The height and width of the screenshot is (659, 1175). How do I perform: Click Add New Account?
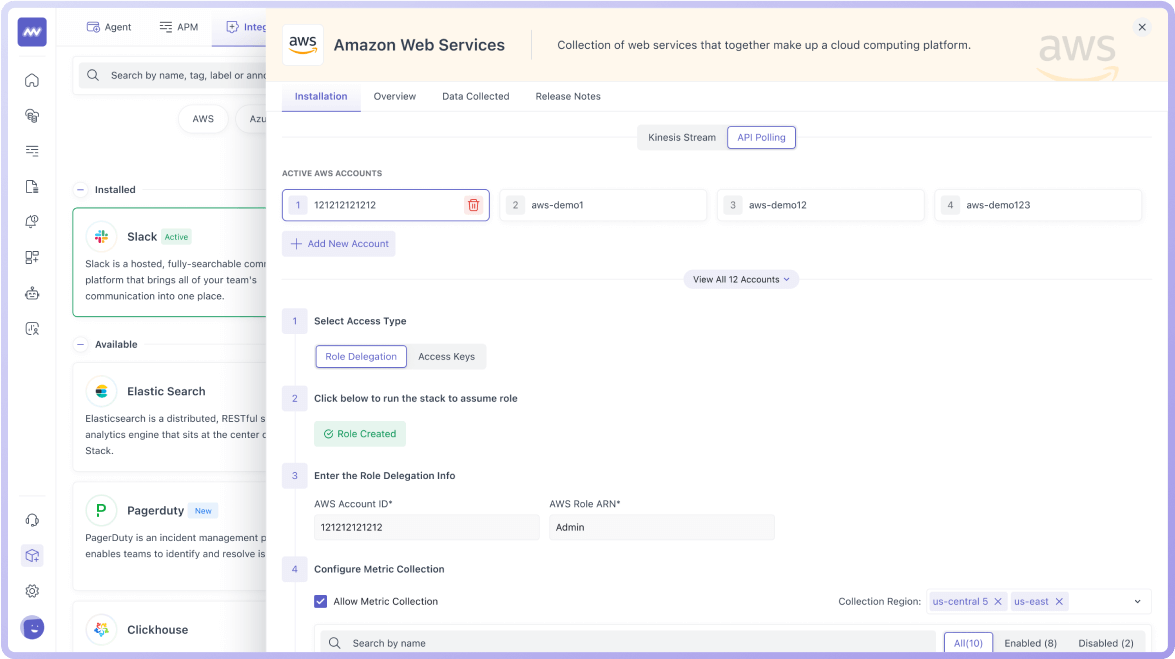tap(339, 244)
